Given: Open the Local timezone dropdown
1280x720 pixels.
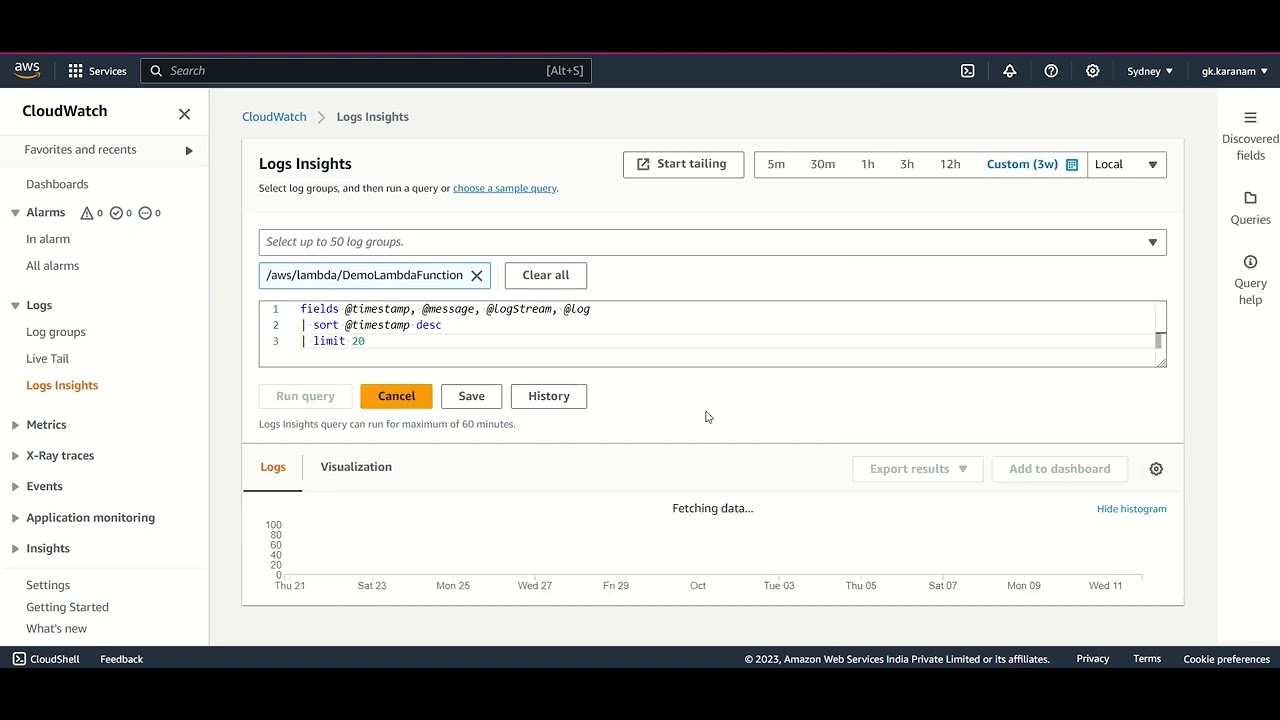Looking at the screenshot, I should [x=1126, y=165].
